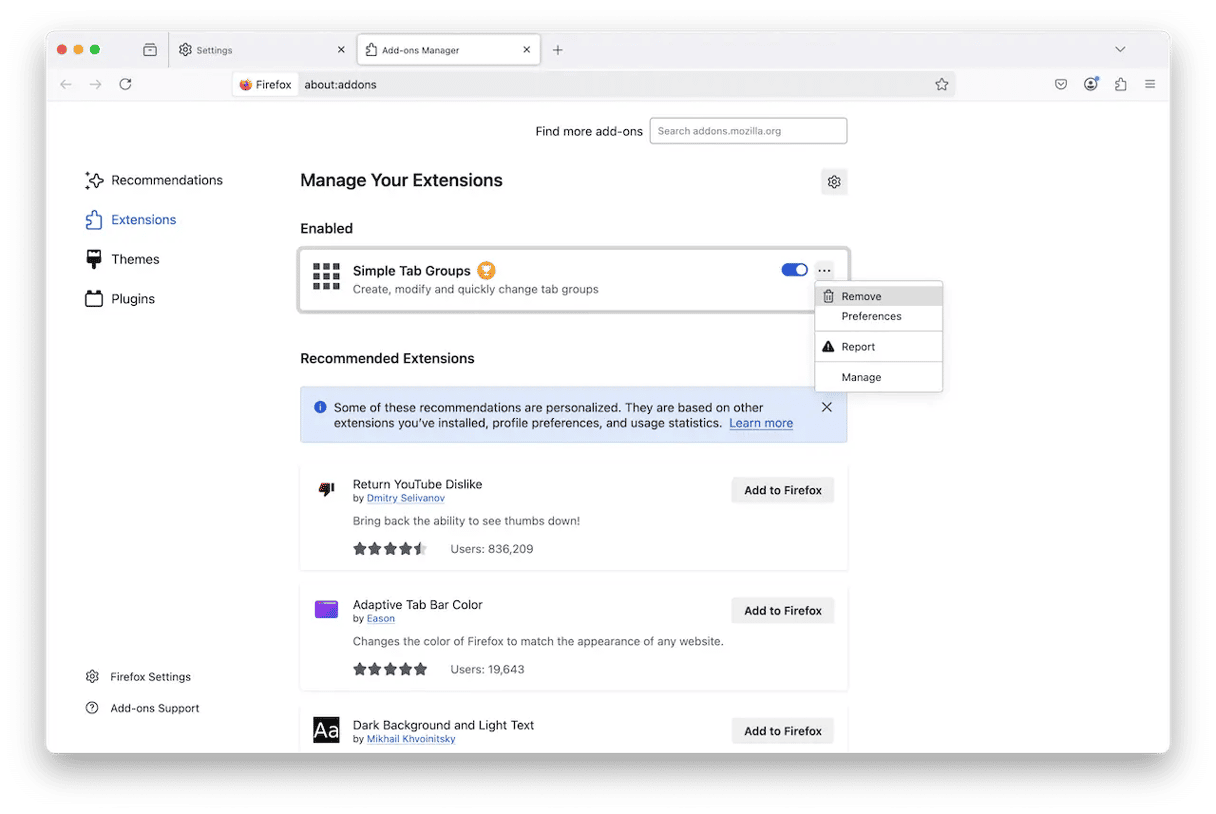Open the Add-ons Support link
The height and width of the screenshot is (814, 1216).
[142, 708]
